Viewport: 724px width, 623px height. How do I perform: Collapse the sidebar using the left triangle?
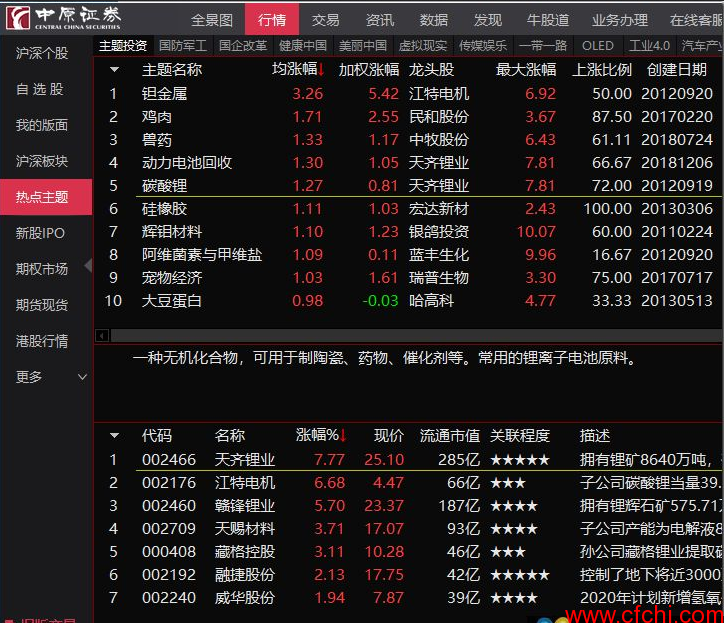click(88, 266)
